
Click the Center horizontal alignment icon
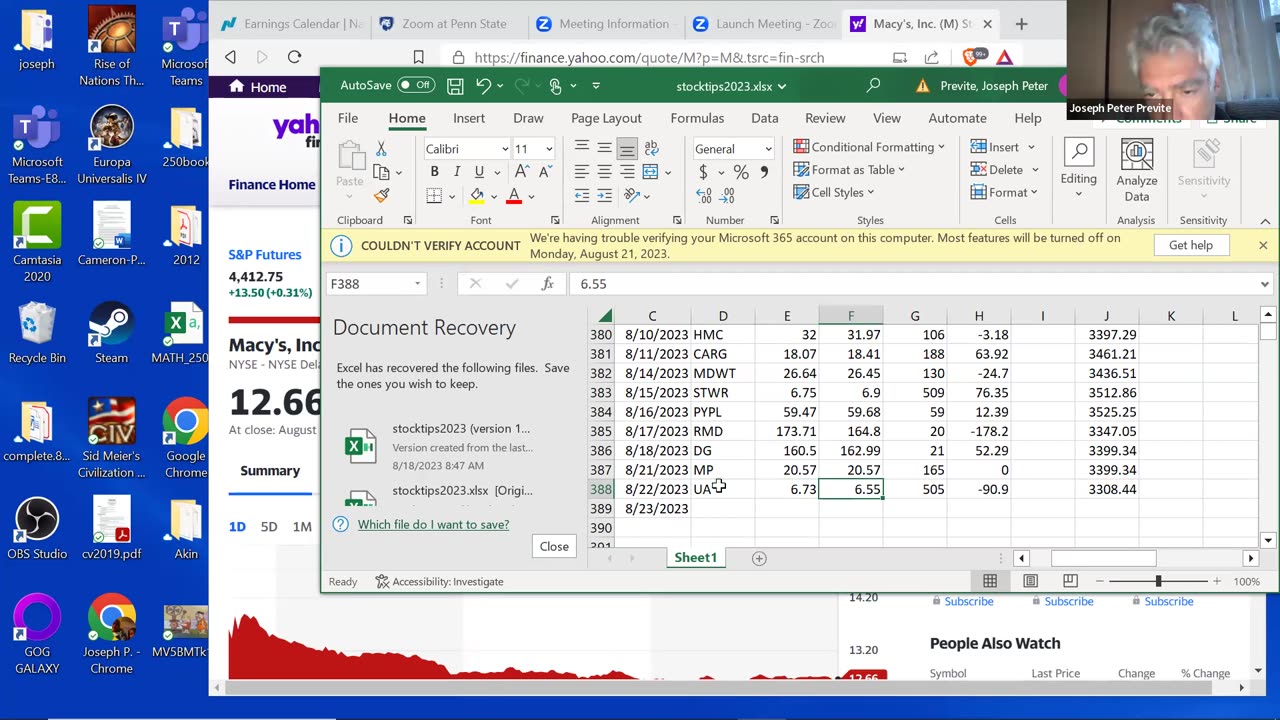pos(603,172)
